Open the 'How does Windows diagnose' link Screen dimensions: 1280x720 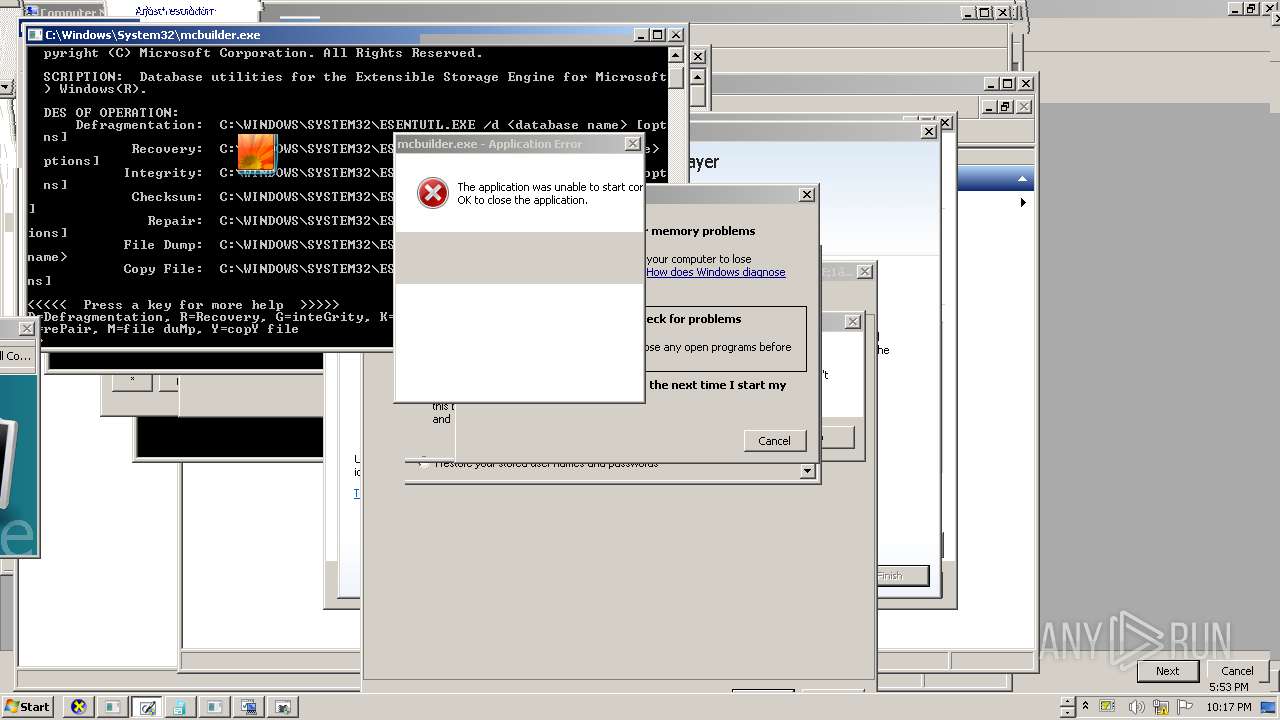click(715, 272)
